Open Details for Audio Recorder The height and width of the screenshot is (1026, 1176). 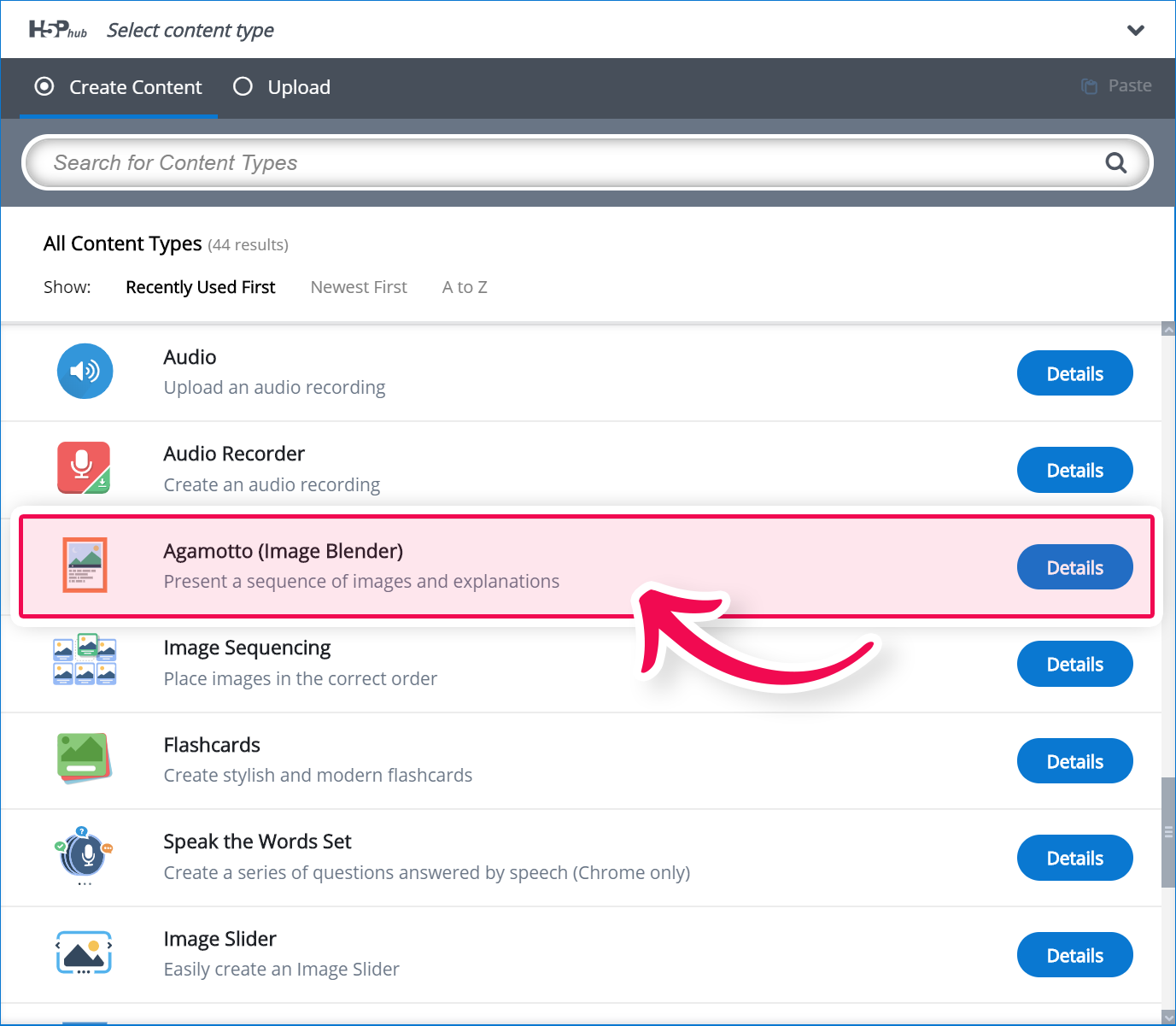coord(1074,470)
